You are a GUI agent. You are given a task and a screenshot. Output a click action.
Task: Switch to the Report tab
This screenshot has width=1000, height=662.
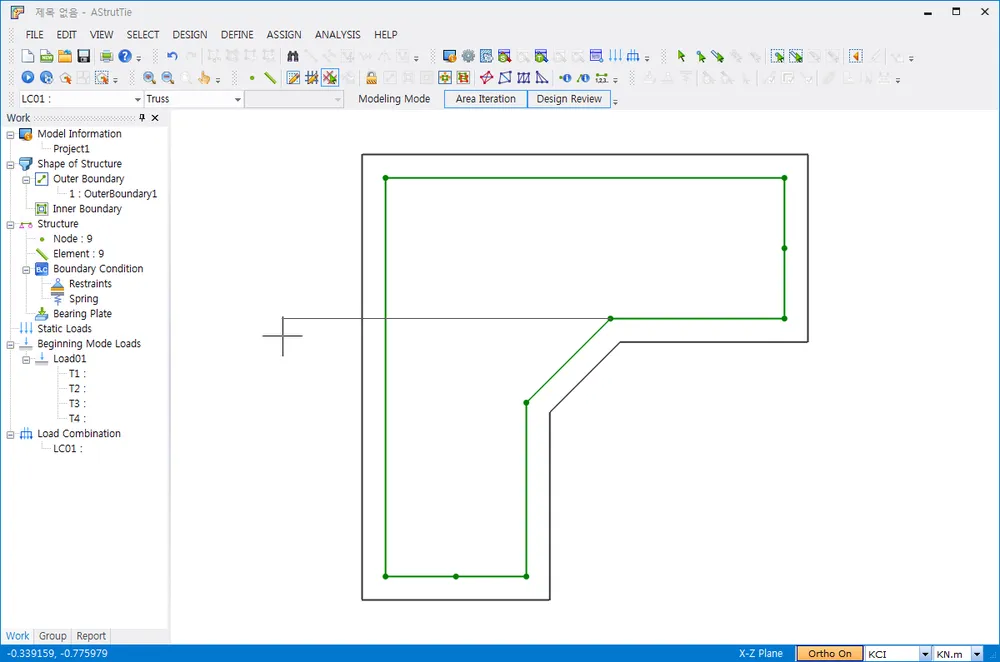click(x=91, y=636)
